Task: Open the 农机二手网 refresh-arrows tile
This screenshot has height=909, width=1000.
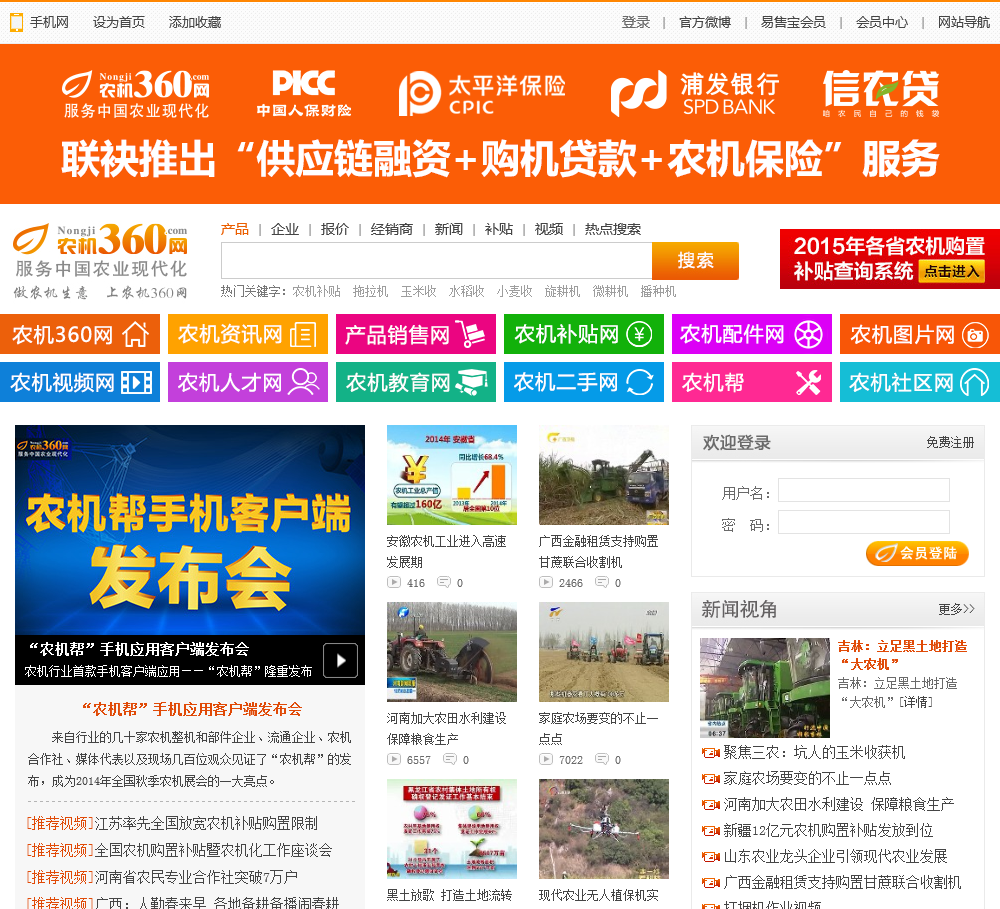Action: (x=584, y=382)
